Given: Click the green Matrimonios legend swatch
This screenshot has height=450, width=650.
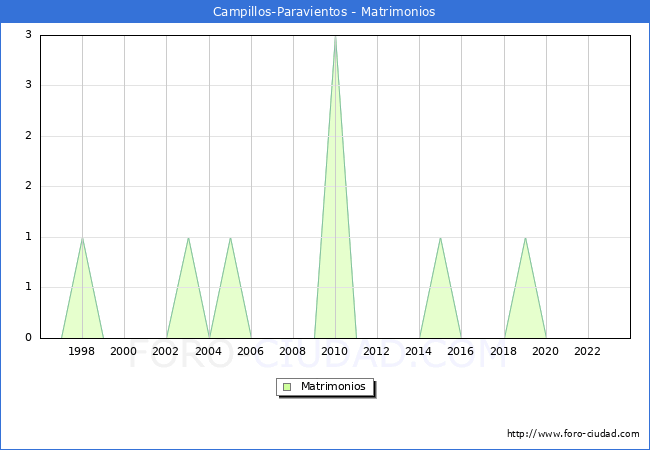Looking at the screenshot, I should click(x=286, y=386).
